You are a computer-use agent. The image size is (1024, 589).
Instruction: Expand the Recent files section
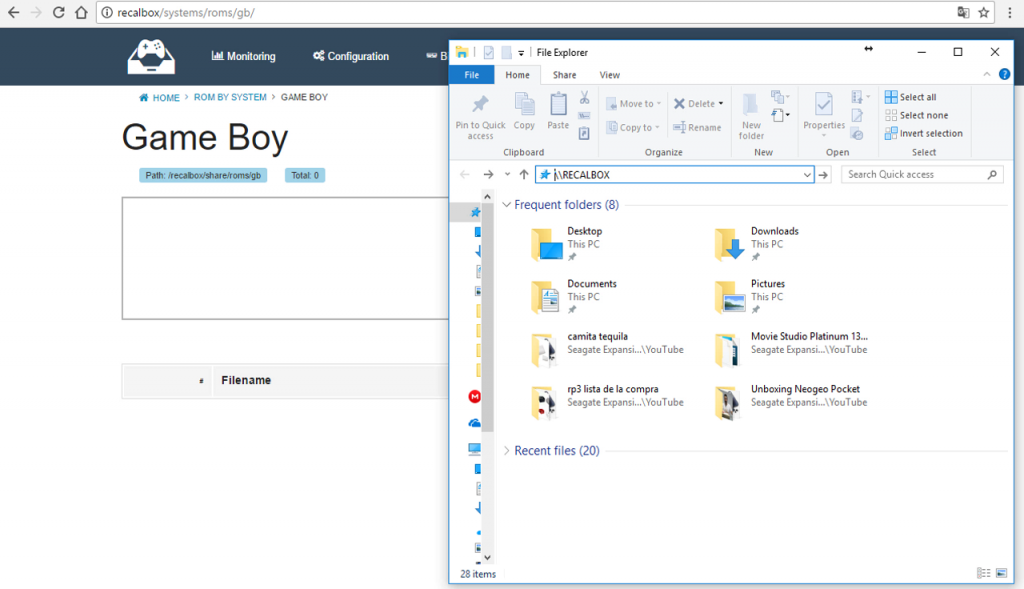pyautogui.click(x=506, y=451)
